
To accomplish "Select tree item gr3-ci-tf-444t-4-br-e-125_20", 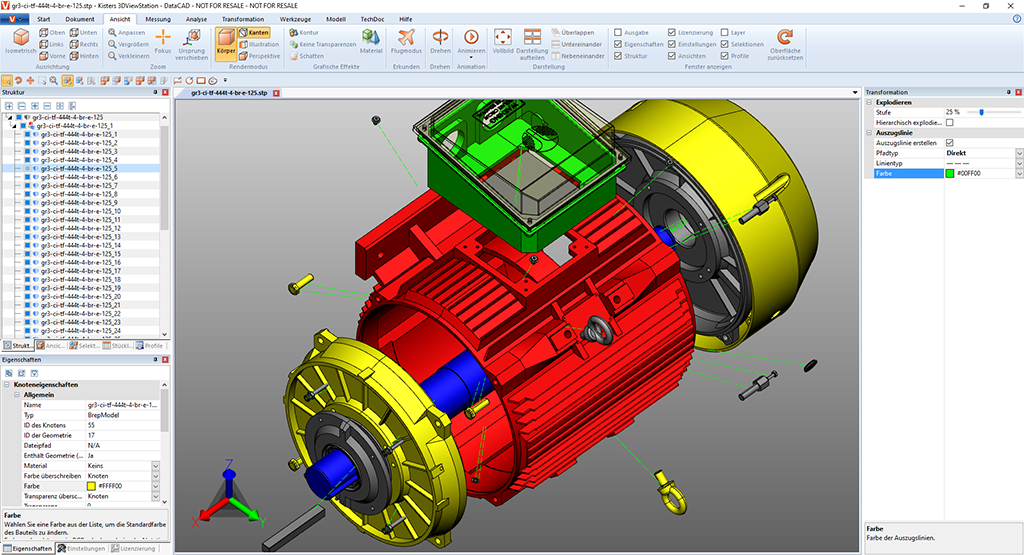I will click(x=80, y=296).
